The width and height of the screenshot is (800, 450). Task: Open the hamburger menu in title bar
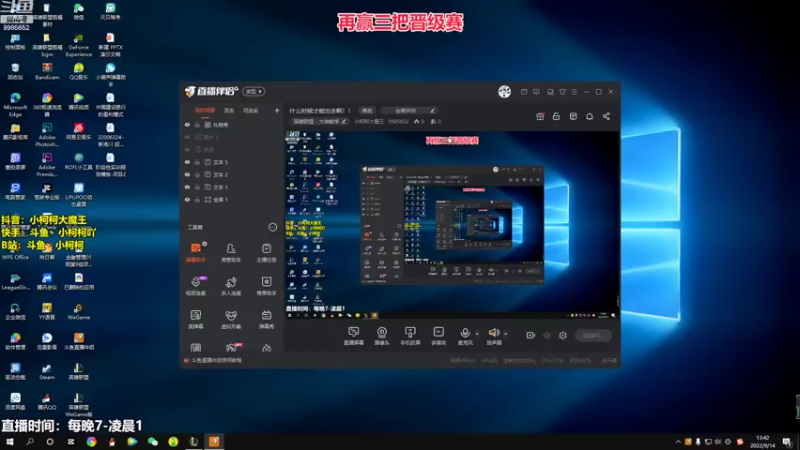pyautogui.click(x=574, y=92)
